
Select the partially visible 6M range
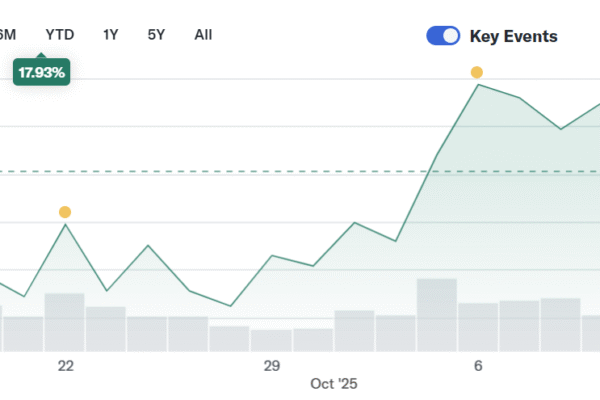coord(7,34)
